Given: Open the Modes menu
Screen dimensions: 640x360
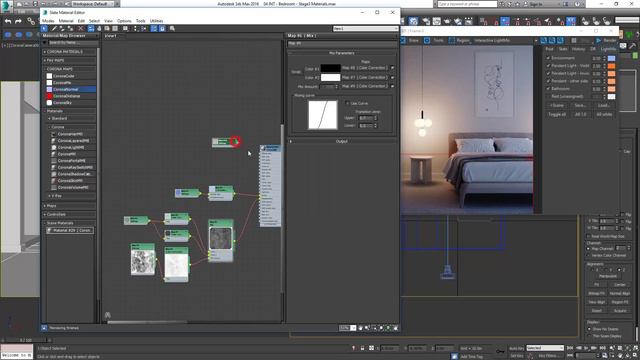Looking at the screenshot, I should point(48,21).
